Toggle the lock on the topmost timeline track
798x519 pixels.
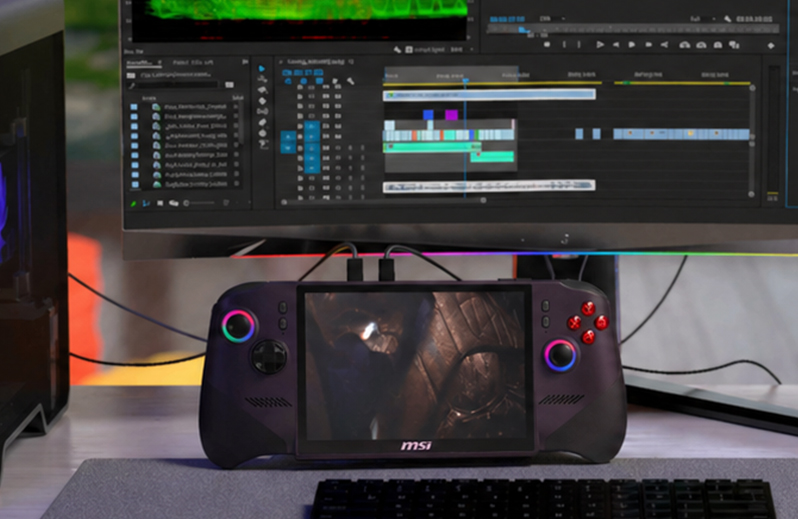pos(300,87)
